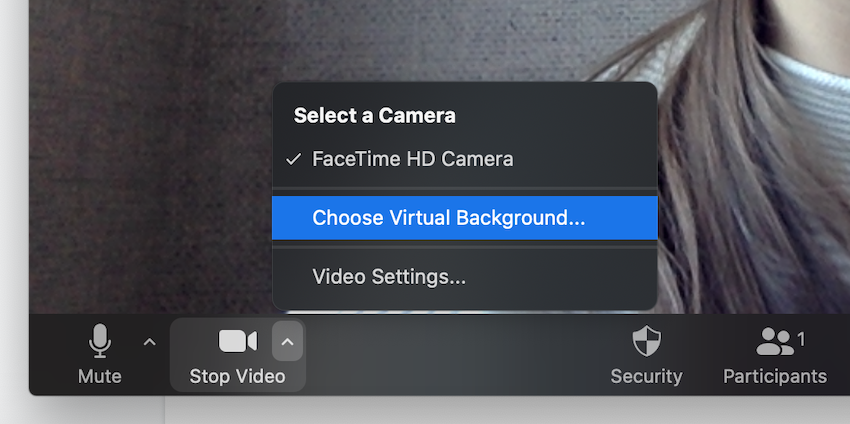This screenshot has height=424, width=850.
Task: Click the microphone icon to mute
Action: (100, 341)
